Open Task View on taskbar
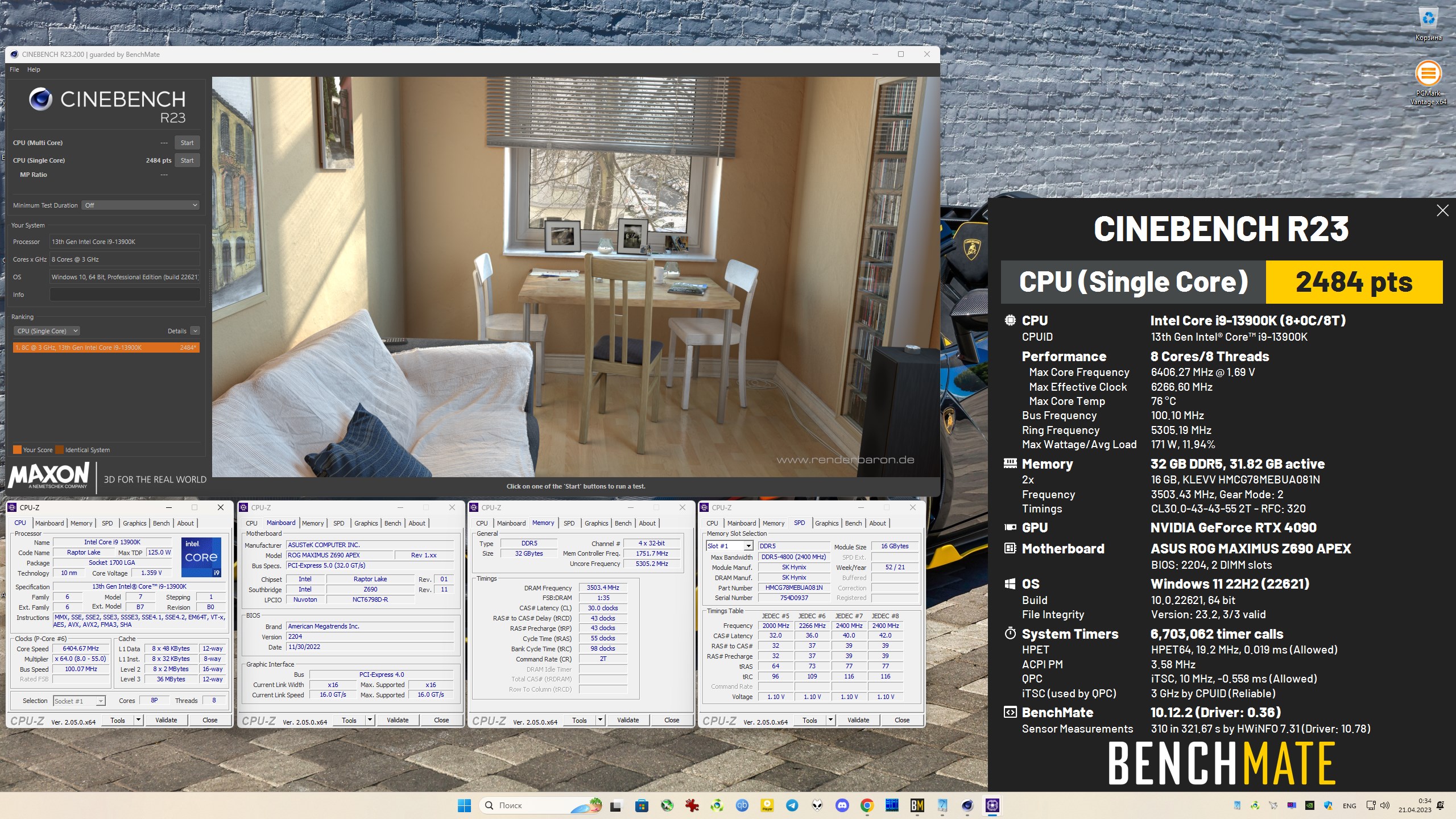 coord(615,805)
